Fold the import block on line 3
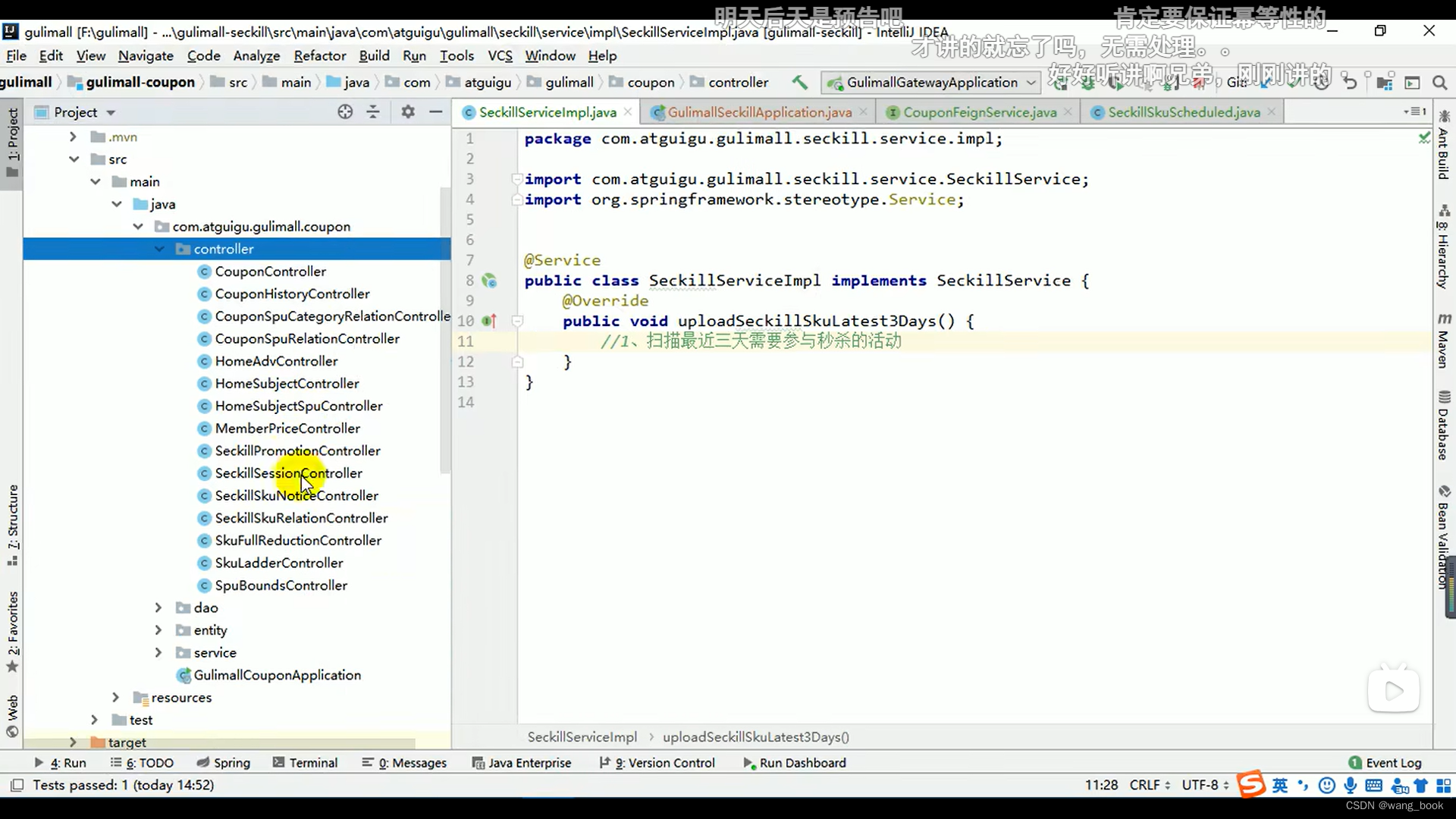 (x=516, y=180)
